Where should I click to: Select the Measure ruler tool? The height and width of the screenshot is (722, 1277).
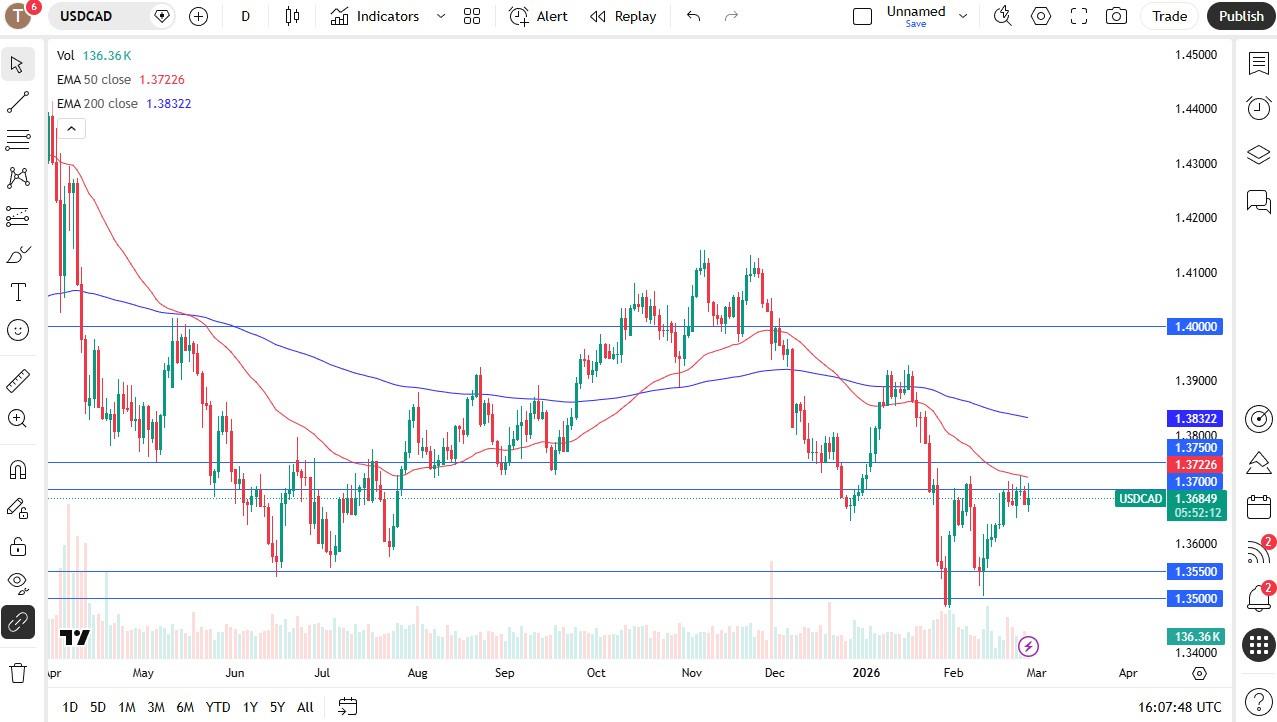tap(17, 380)
